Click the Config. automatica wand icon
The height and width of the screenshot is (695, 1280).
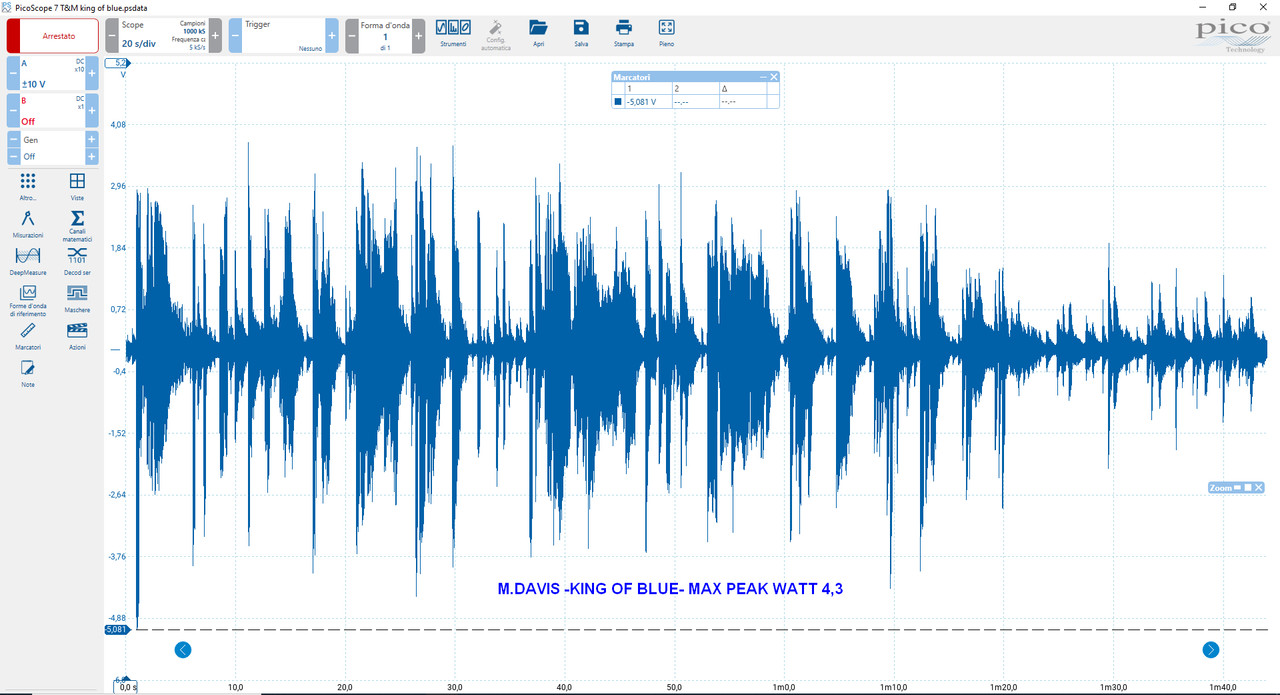(x=496, y=34)
